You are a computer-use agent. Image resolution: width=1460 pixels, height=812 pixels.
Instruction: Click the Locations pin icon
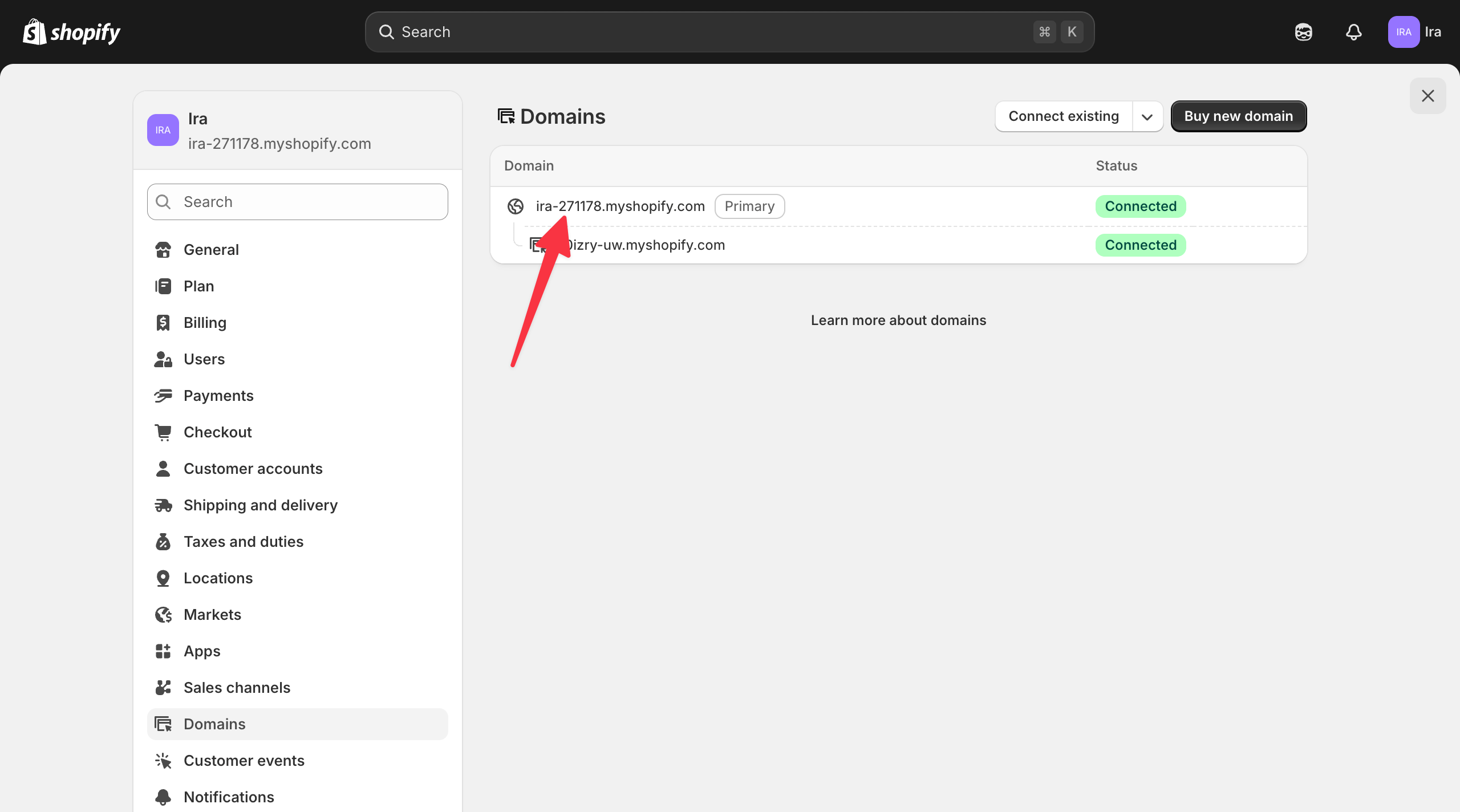click(x=163, y=578)
